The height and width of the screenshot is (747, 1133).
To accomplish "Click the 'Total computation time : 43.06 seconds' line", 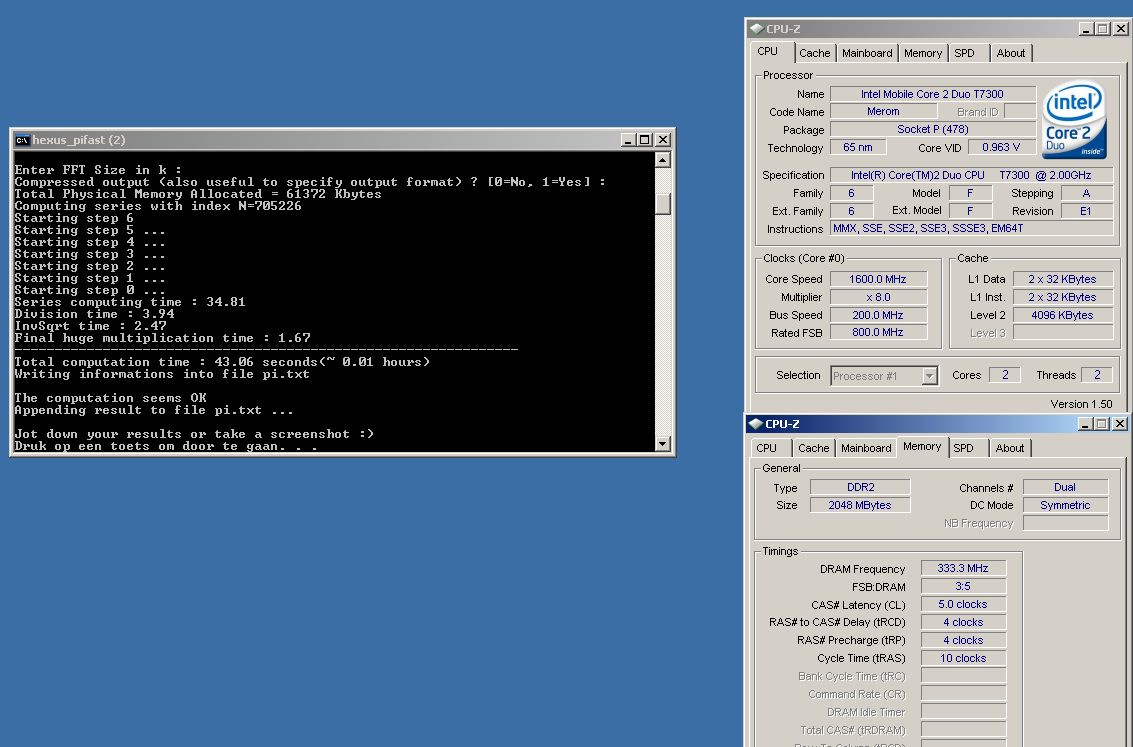I will click(222, 362).
